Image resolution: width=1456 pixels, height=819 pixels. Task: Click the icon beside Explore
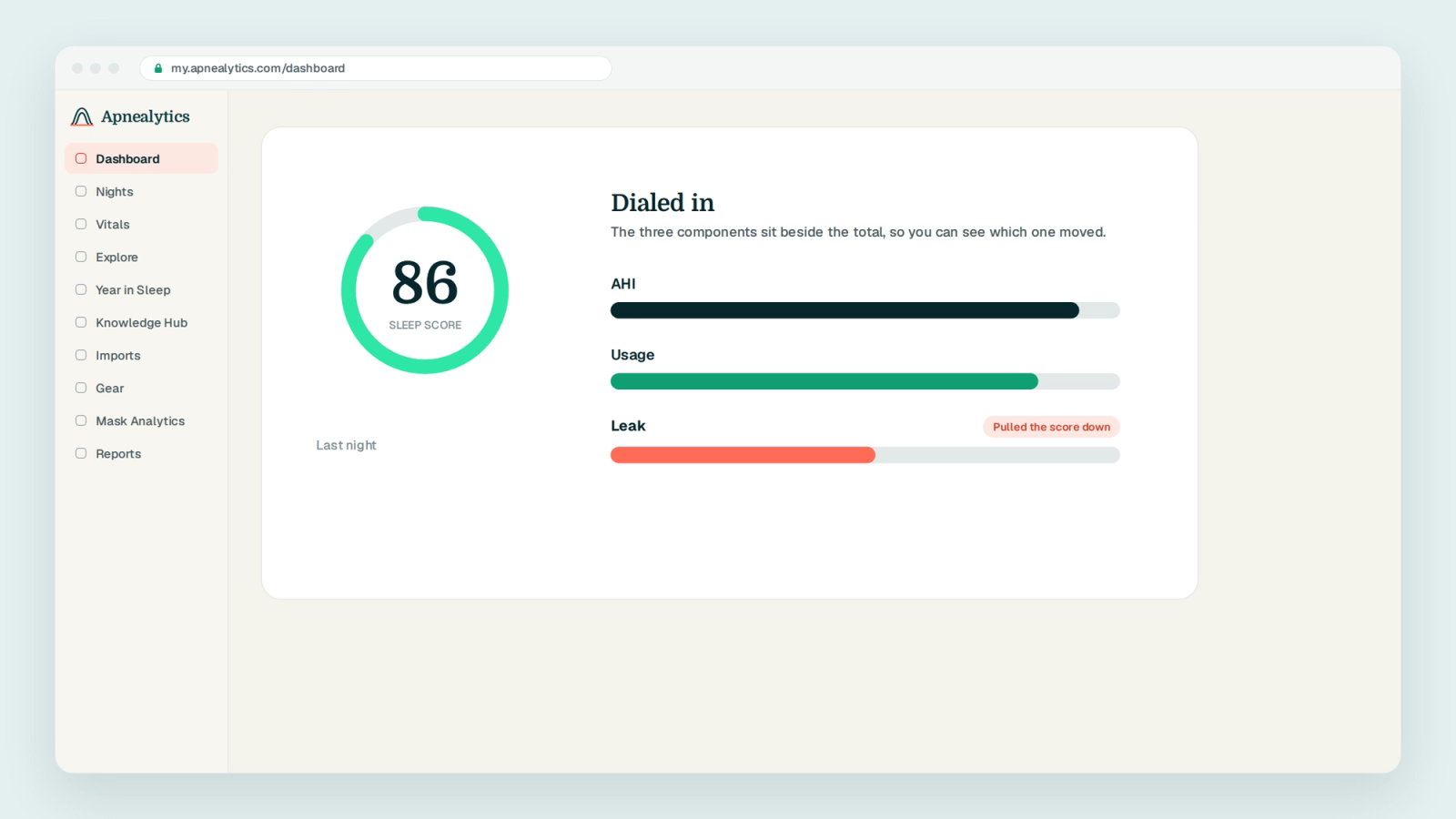(x=81, y=257)
